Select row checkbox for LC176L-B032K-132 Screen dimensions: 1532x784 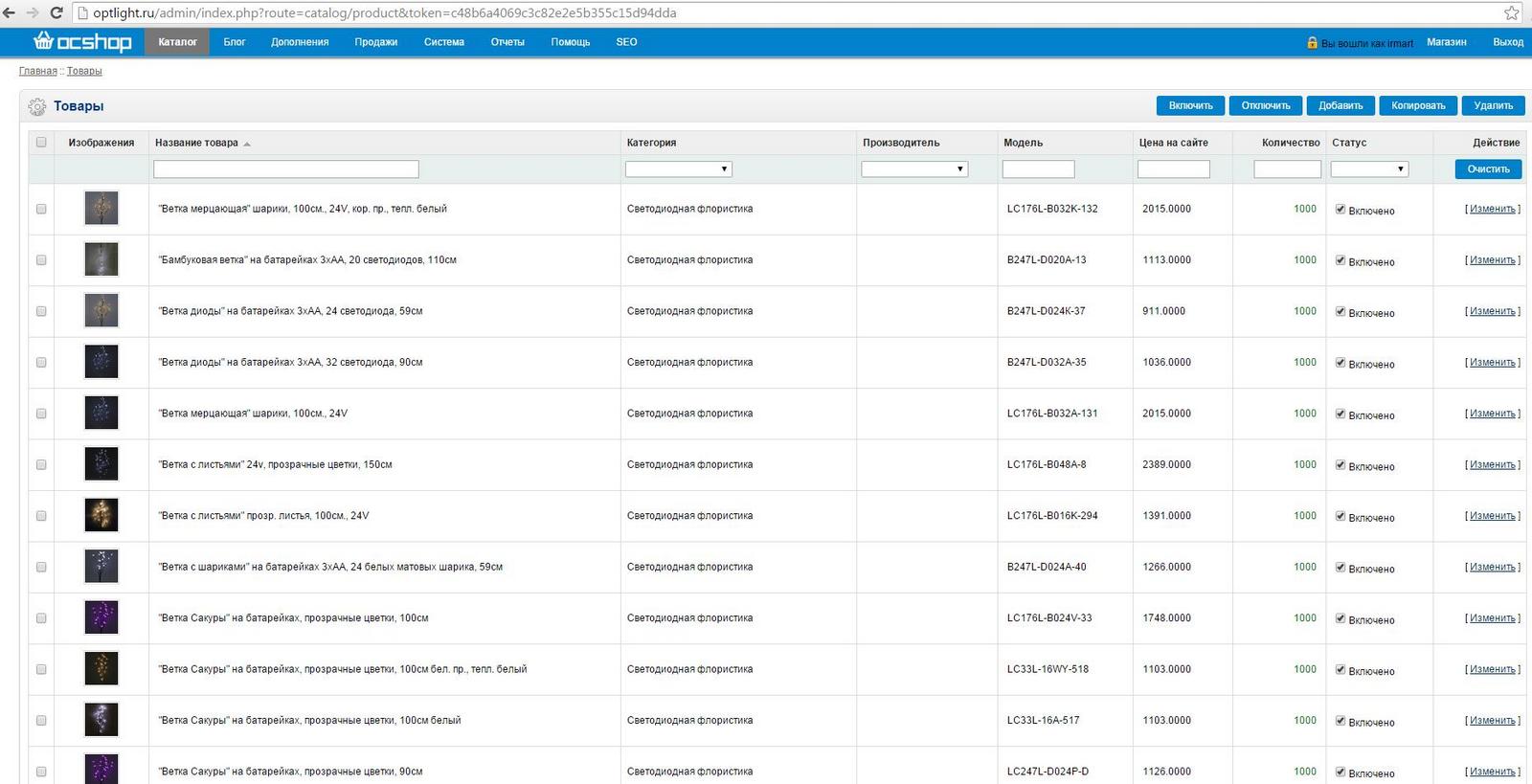coord(41,209)
